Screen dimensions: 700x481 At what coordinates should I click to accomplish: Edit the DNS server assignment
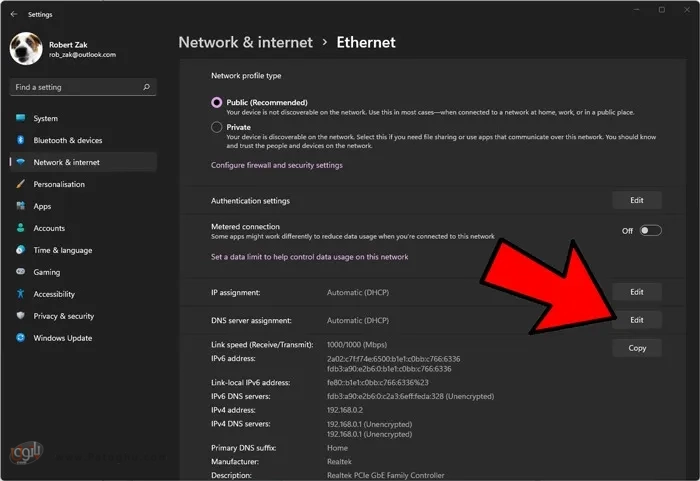[637, 320]
